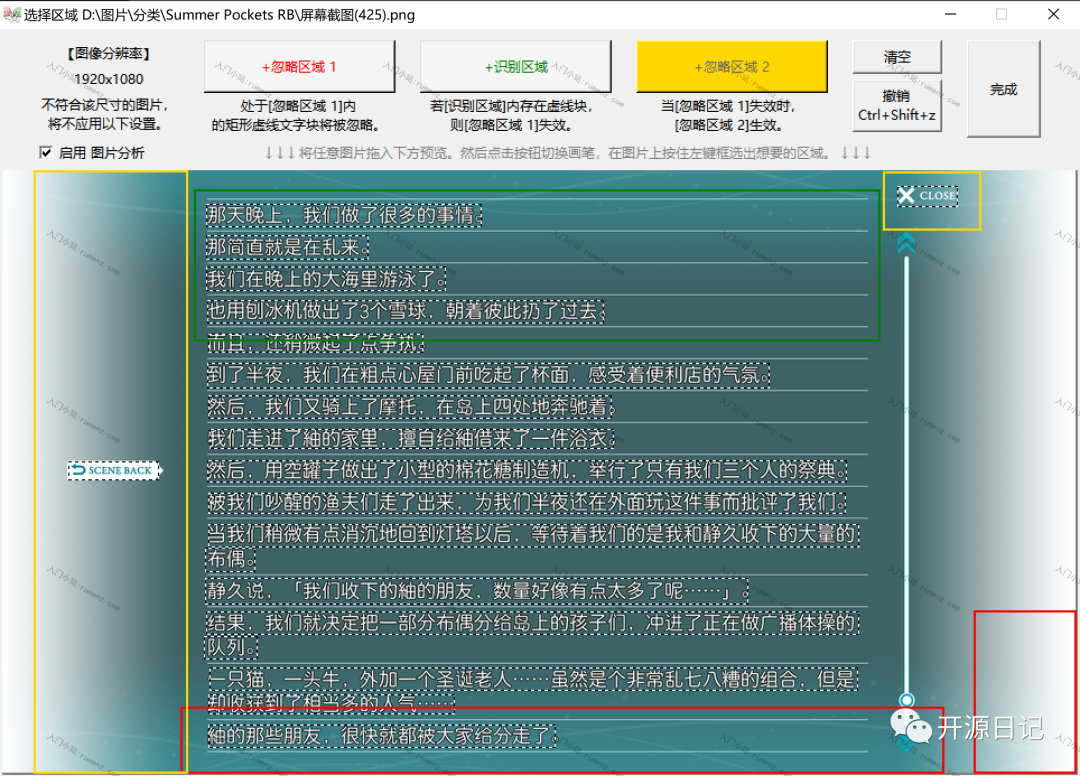Image resolution: width=1080 pixels, height=776 pixels.
Task: Select the +忽略区域 1 brush button
Action: [299, 67]
